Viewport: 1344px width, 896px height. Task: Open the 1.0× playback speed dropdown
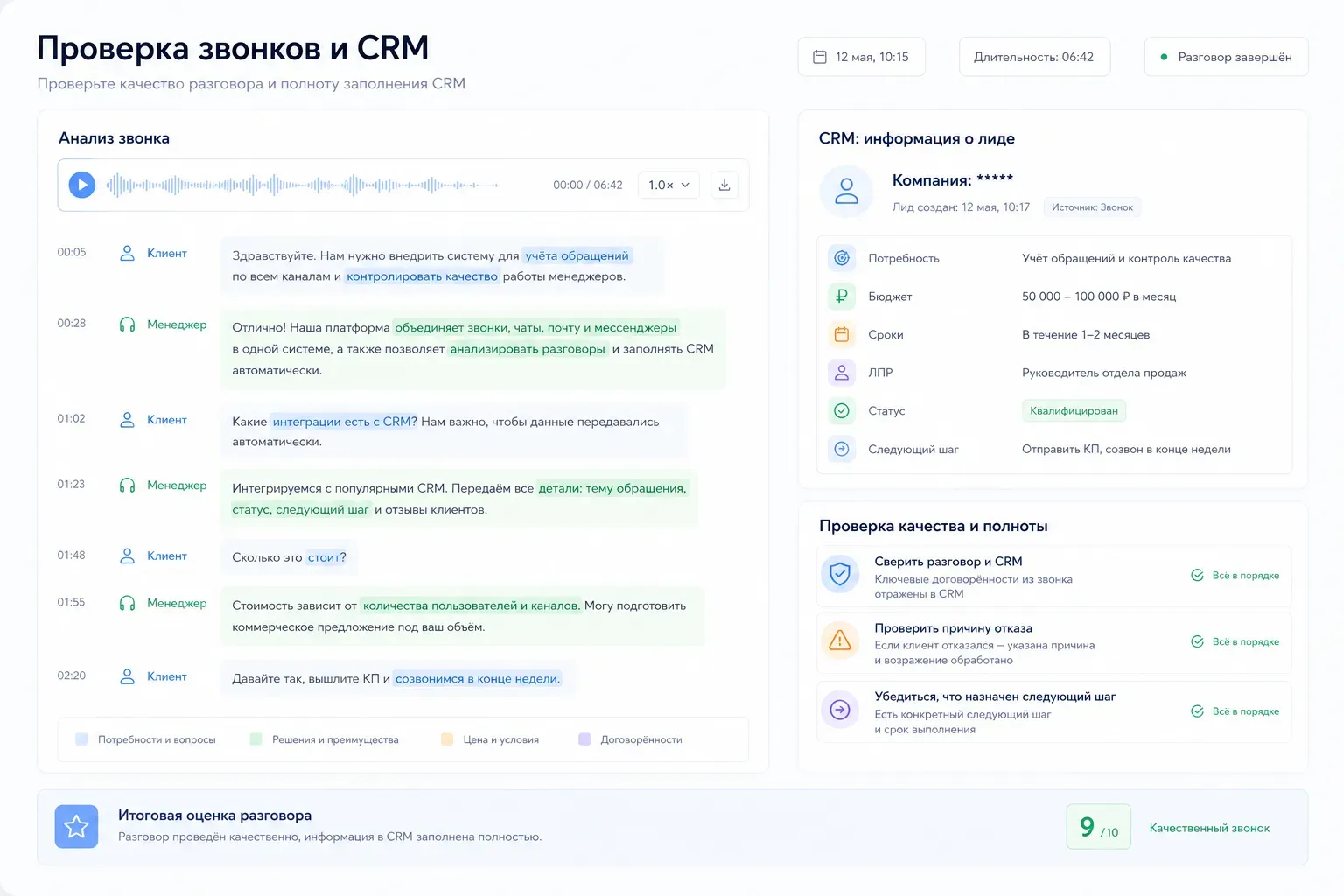pos(668,185)
